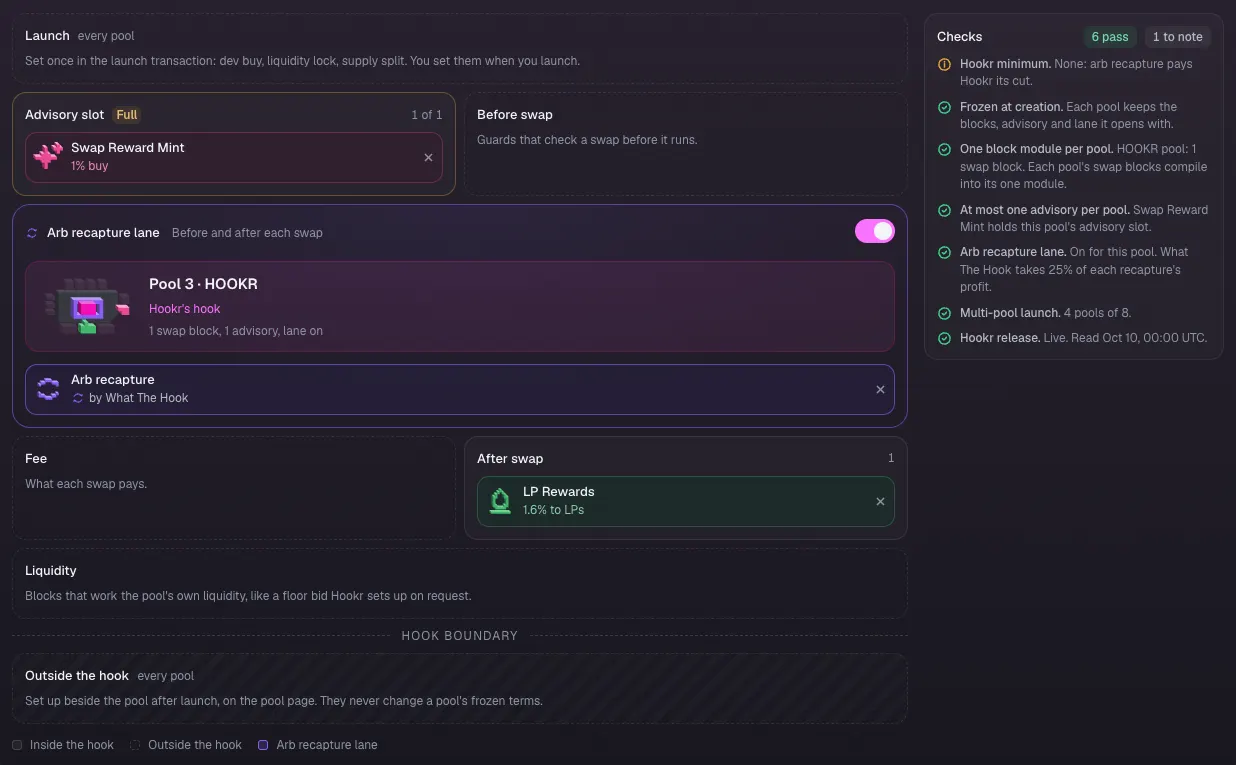
Task: Click the Pool 3 HOOKR pixel thumbnail
Action: (x=88, y=306)
